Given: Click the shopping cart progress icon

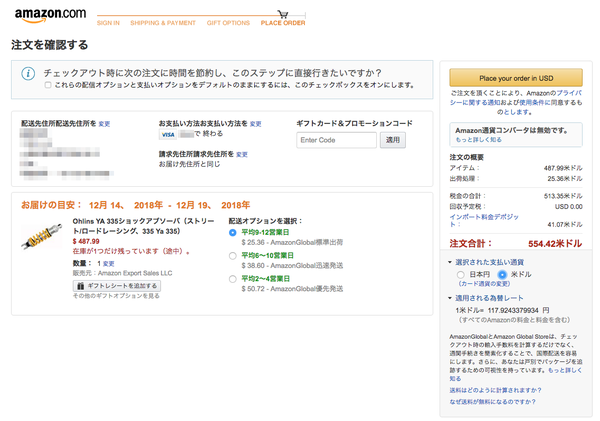Looking at the screenshot, I should [x=283, y=15].
